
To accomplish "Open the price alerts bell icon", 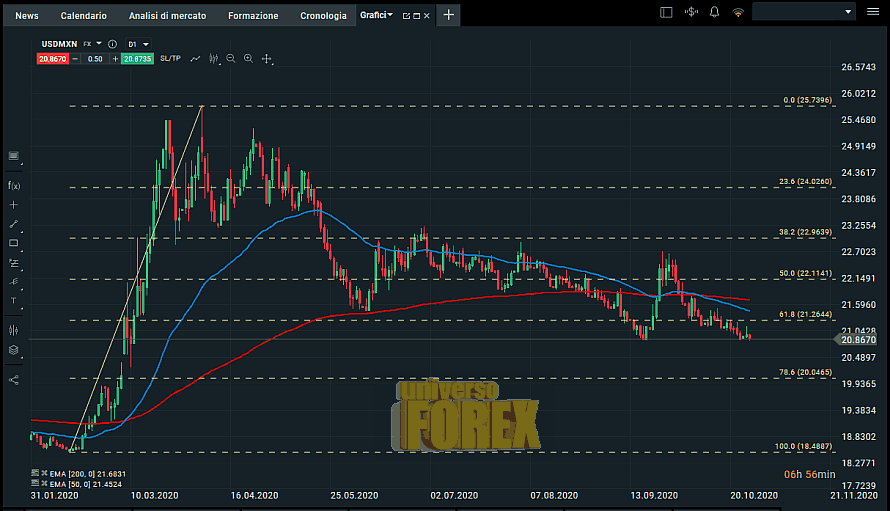I will click(714, 12).
